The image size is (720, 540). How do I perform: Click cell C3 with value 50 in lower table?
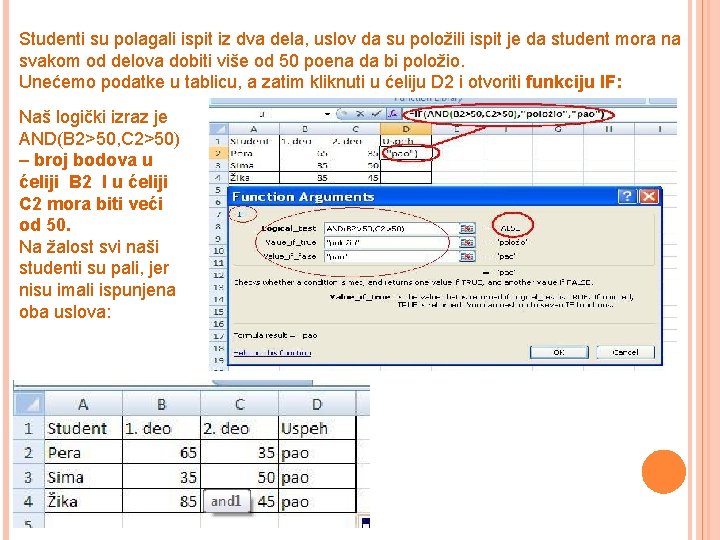click(x=239, y=477)
